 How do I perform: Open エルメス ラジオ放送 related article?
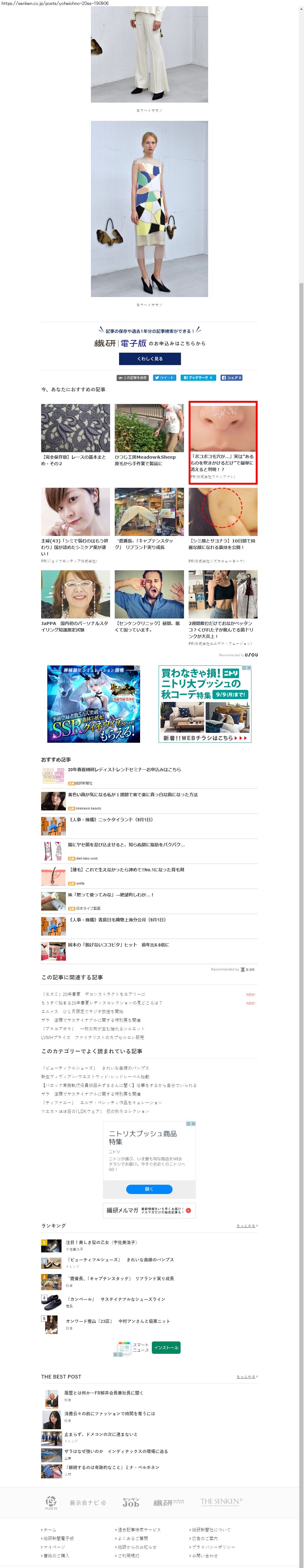click(x=82, y=1011)
